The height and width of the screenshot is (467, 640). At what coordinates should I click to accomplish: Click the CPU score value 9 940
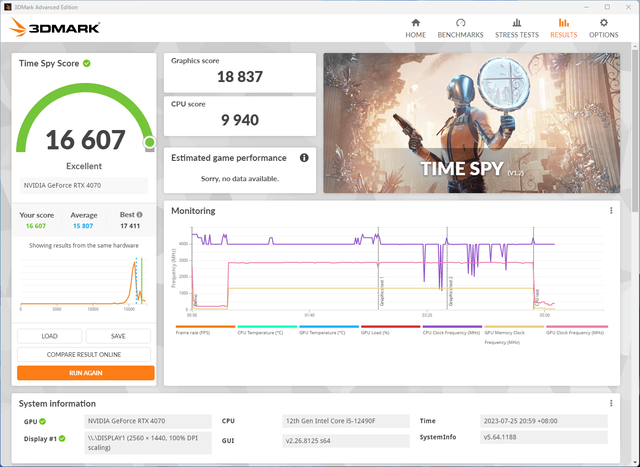(240, 120)
